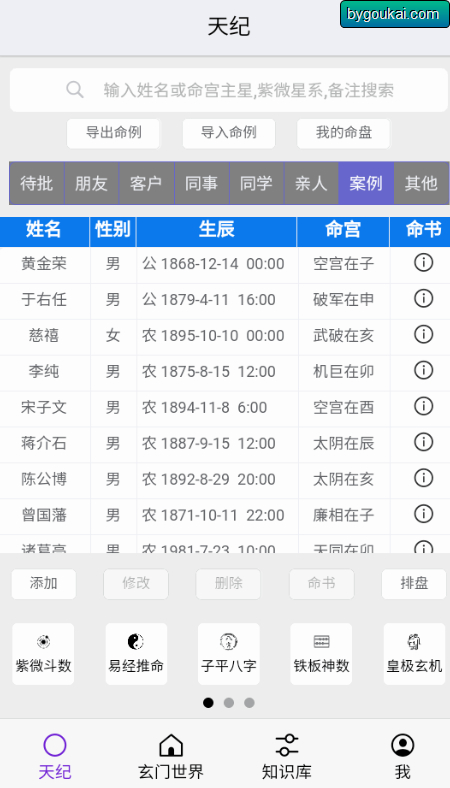View the 命书 info icon for 蒋介石
This screenshot has height=788, width=450.
[423, 442]
